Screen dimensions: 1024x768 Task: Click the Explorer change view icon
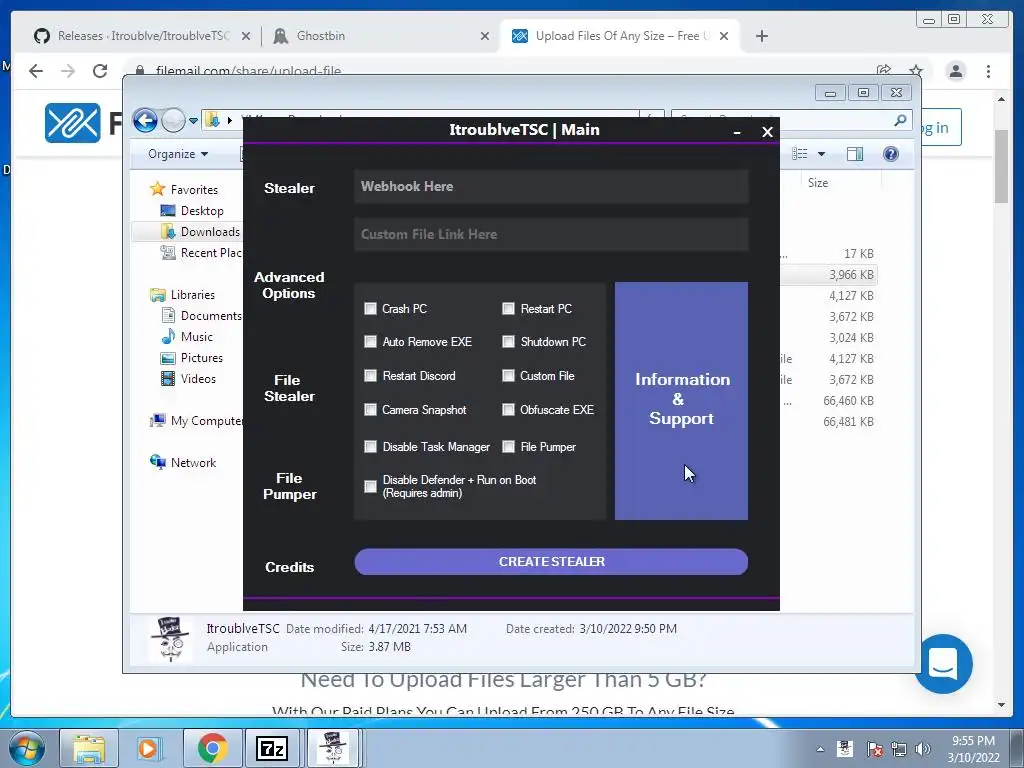click(800, 153)
